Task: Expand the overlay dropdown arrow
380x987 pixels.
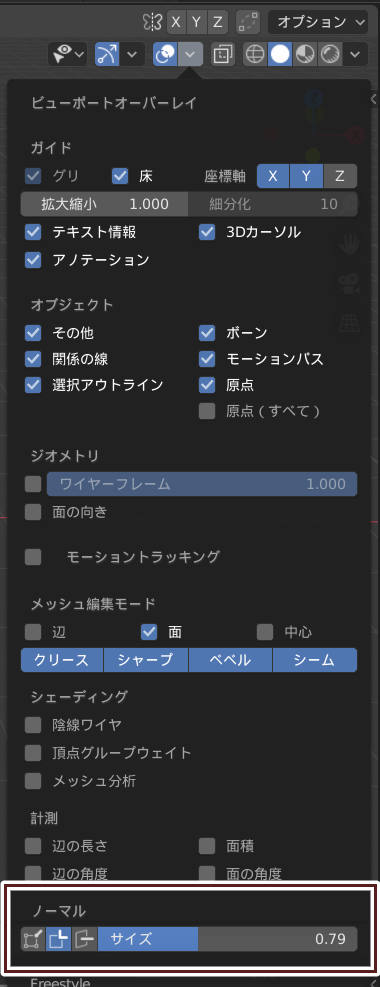Action: 190,55
